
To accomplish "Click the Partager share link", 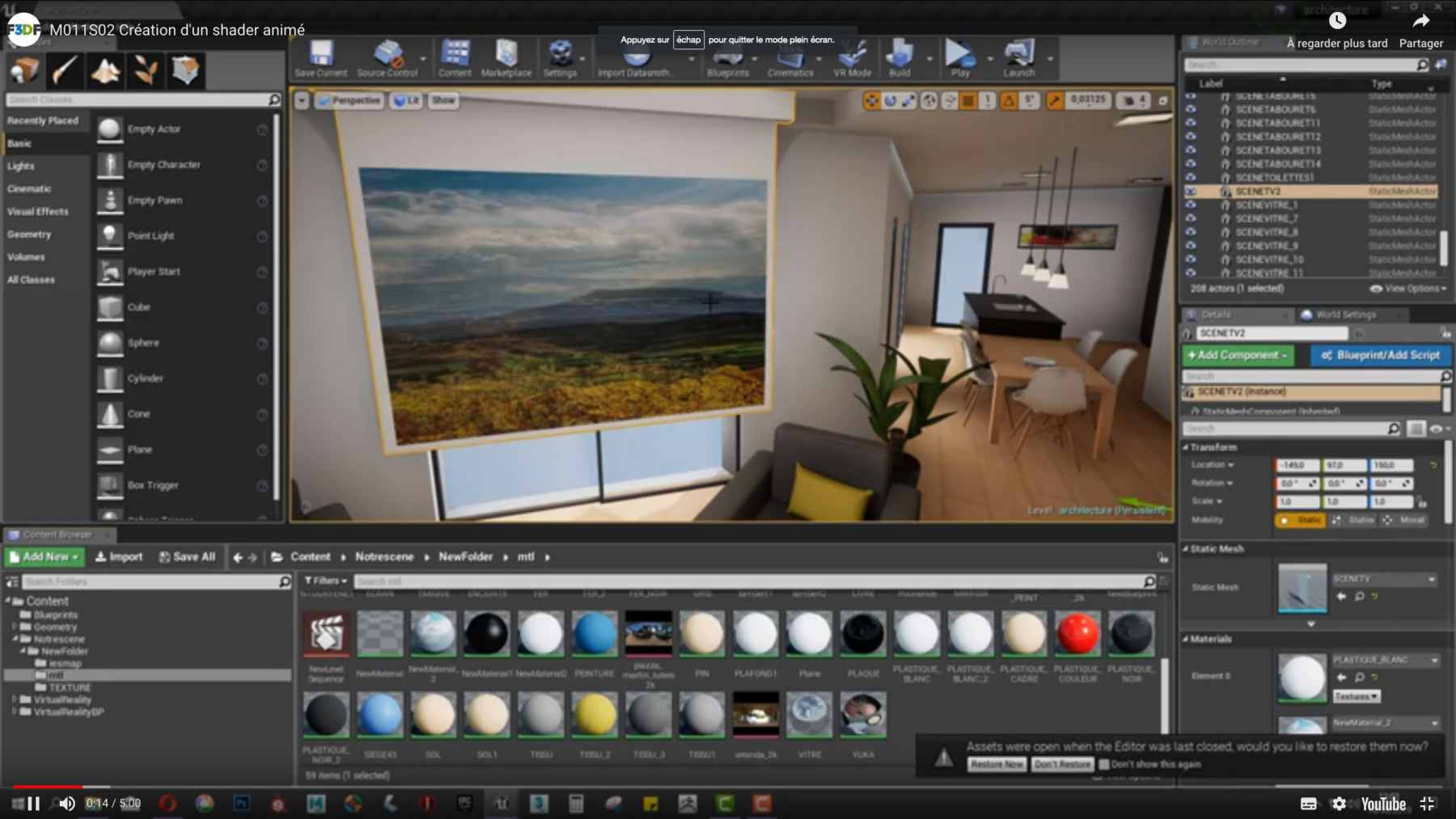I will coord(1421,31).
